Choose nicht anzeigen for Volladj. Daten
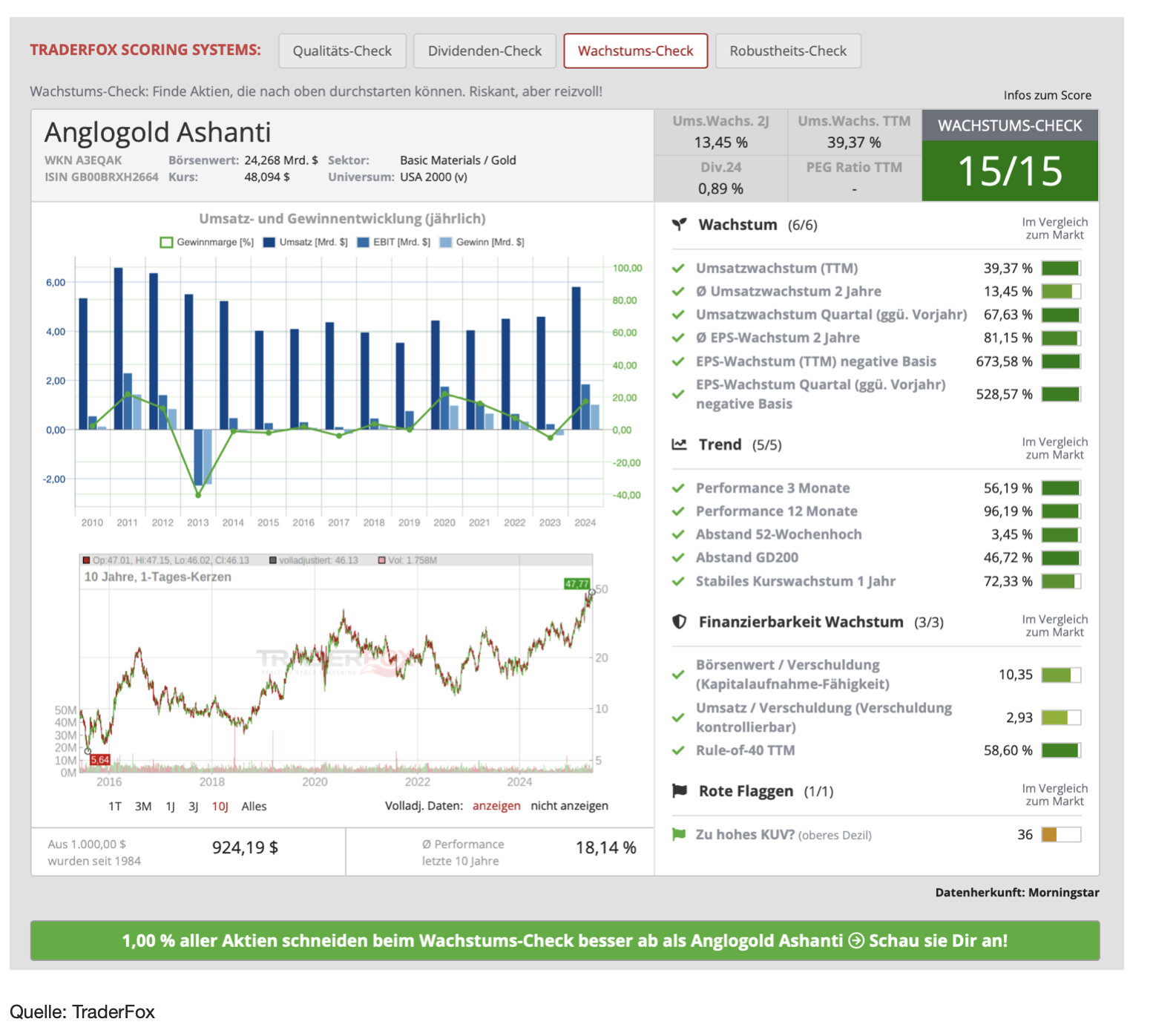Screen dimensions: 1153x1036 pos(569,806)
